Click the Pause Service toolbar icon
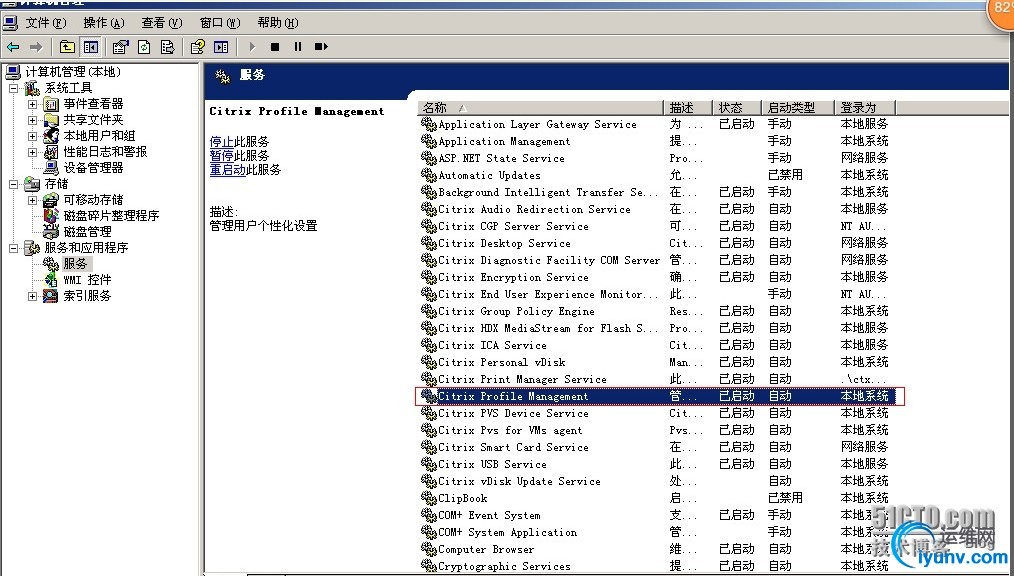This screenshot has height=576, width=1014. click(297, 47)
